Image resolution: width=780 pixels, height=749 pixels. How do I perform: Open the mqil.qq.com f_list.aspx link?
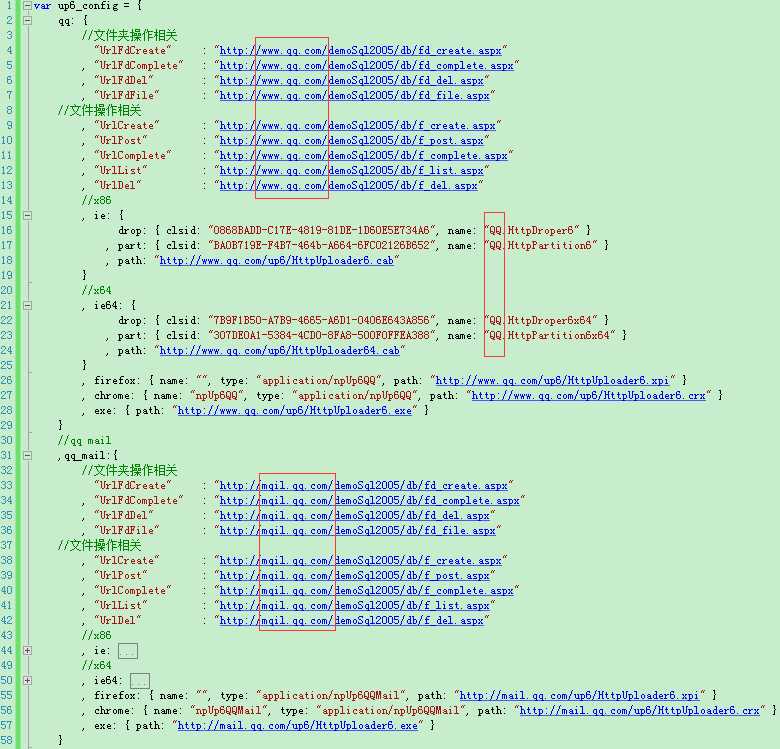click(355, 605)
